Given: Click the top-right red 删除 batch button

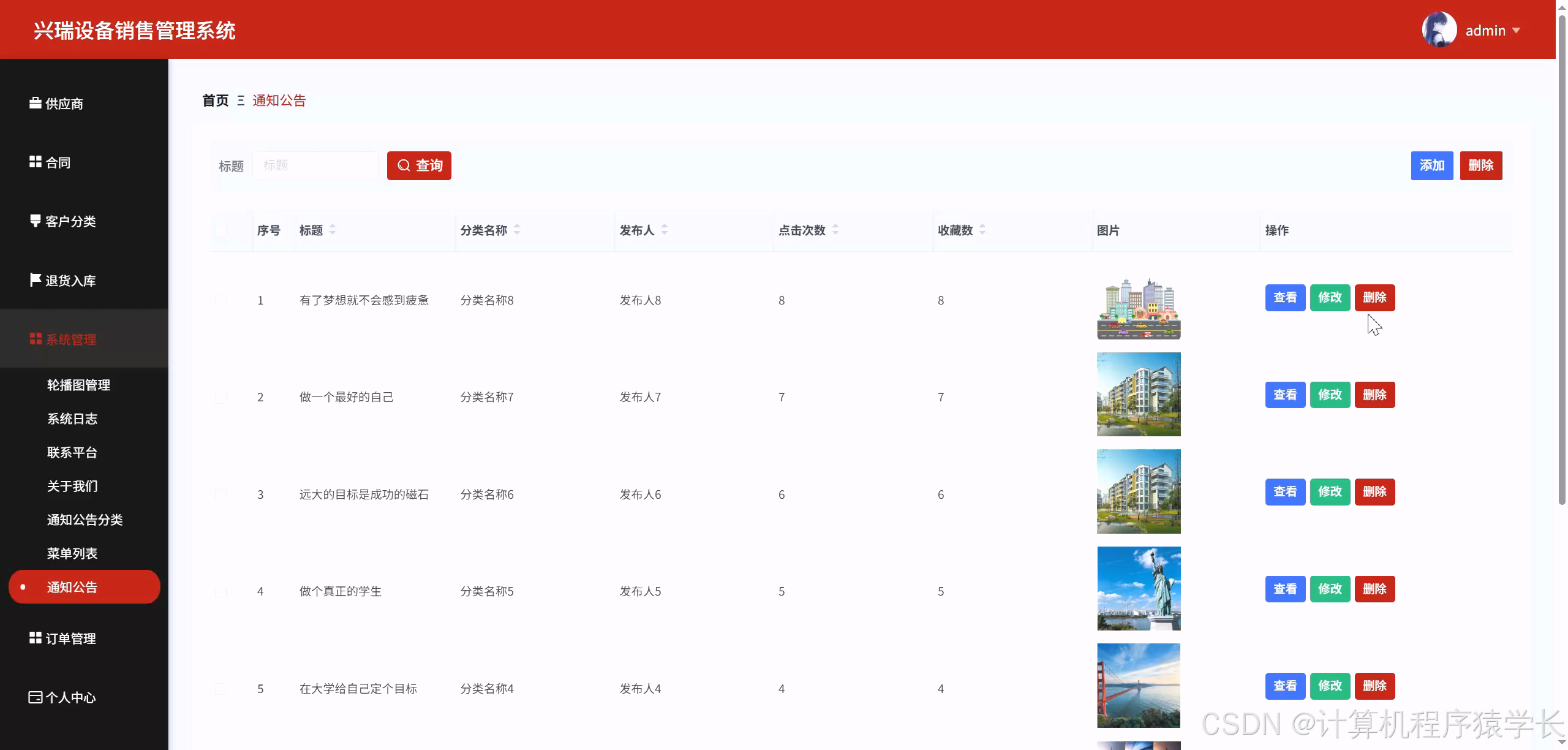Looking at the screenshot, I should (1481, 165).
